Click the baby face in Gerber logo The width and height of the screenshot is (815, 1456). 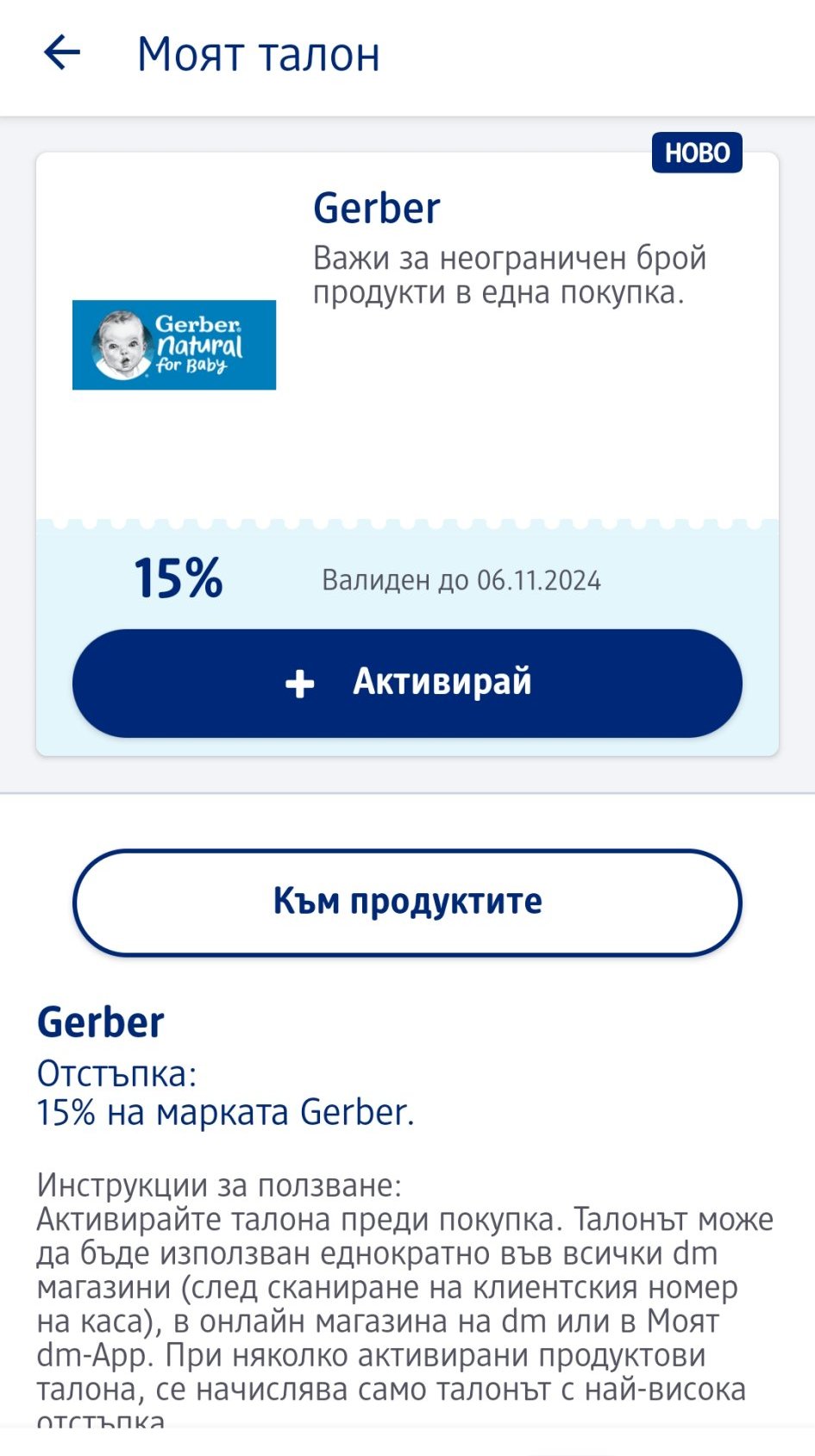(x=121, y=345)
